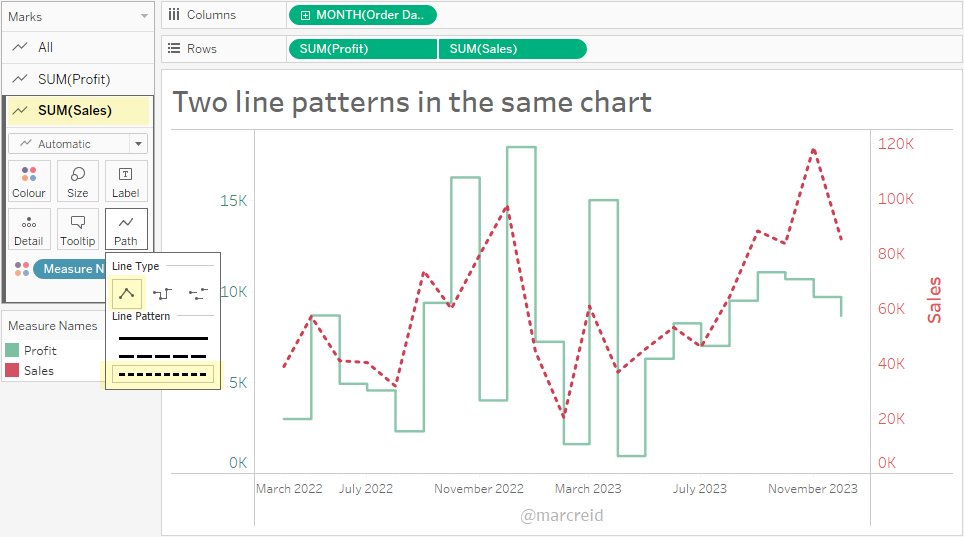
Task: Open the Size marks card
Action: (77, 181)
